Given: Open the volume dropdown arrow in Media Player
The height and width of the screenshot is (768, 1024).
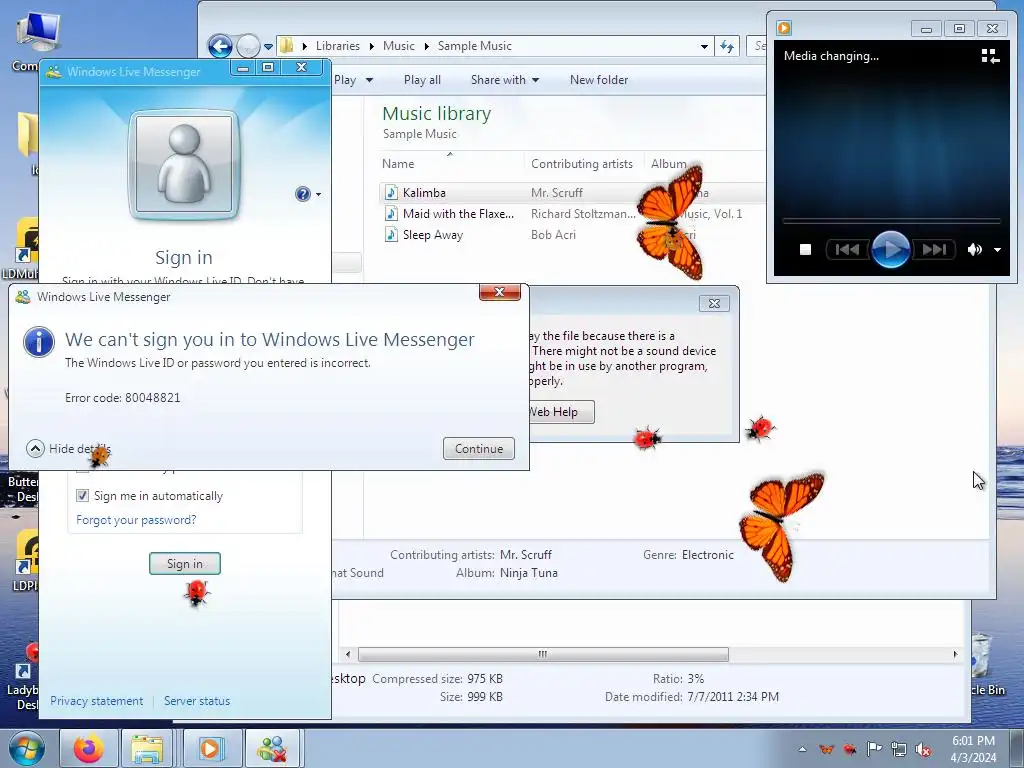Looking at the screenshot, I should pyautogui.click(x=997, y=249).
